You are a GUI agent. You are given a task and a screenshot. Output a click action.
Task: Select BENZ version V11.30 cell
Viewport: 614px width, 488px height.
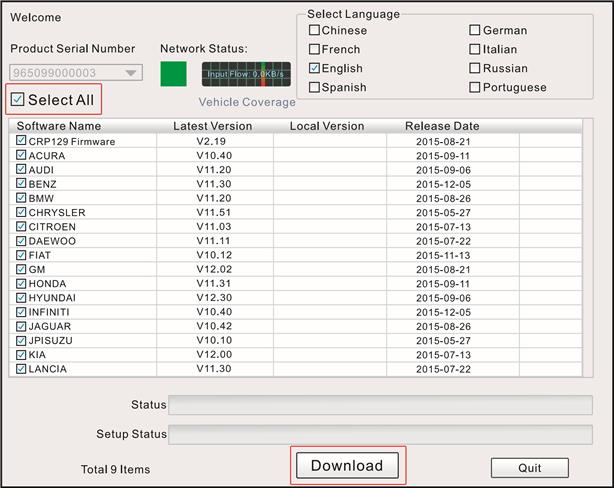pyautogui.click(x=214, y=184)
